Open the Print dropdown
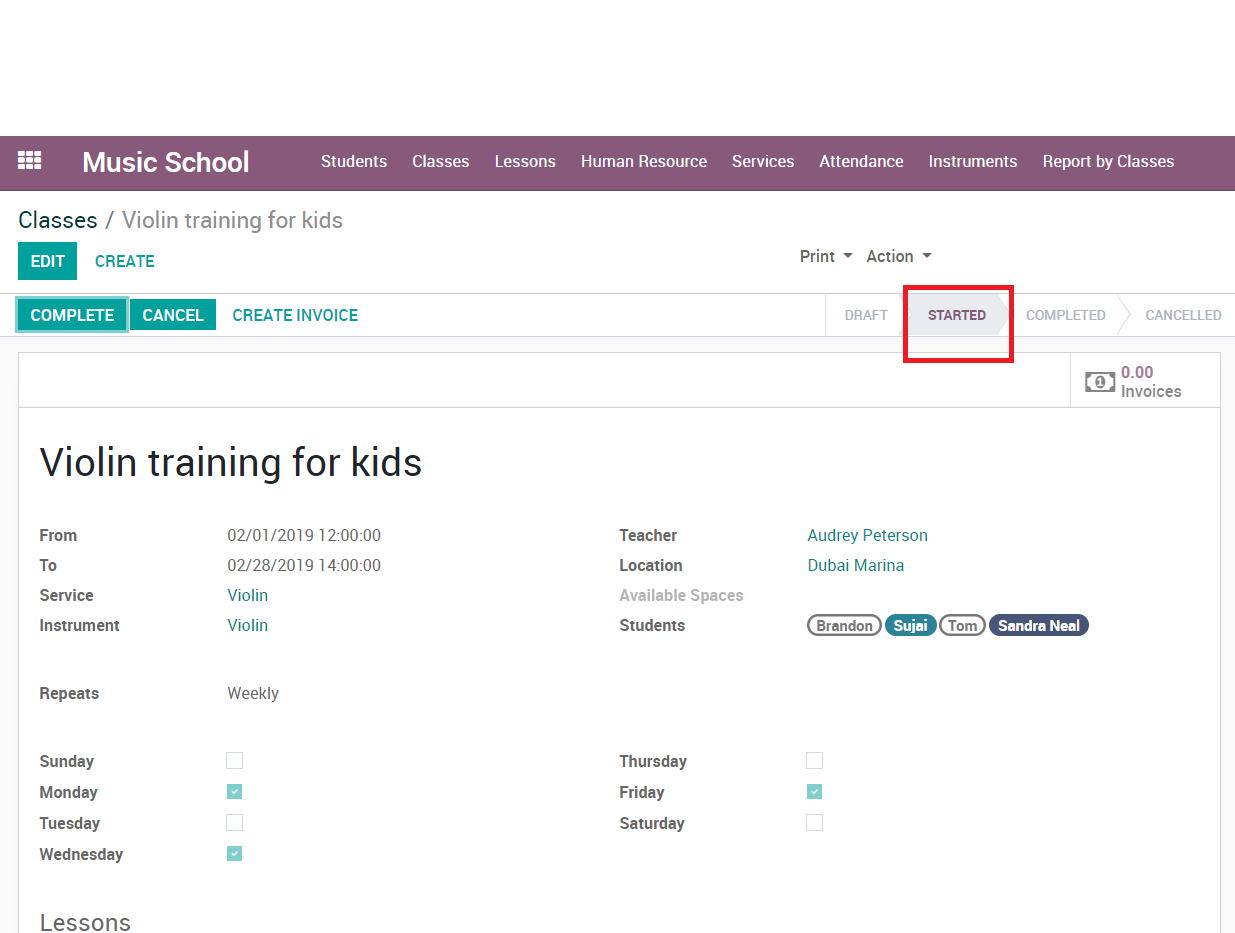The image size is (1235, 933). 826,256
